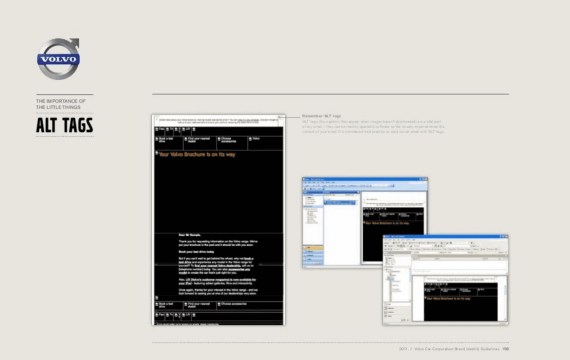This screenshot has width=570, height=360.
Task: Click the orange Mail button in the rear Outlook window's navigation pane
Action: pyautogui.click(x=313, y=248)
